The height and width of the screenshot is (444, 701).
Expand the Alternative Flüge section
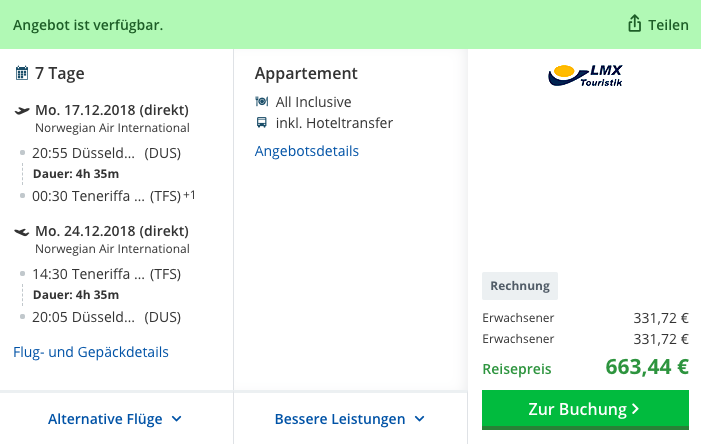[116, 419]
